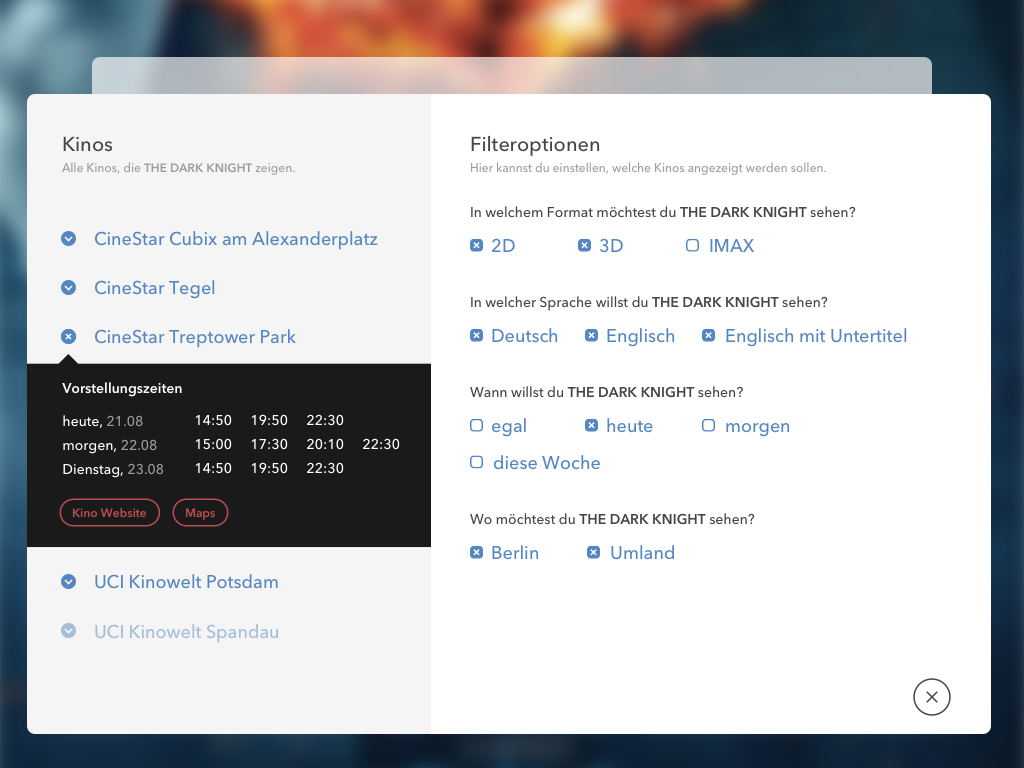Viewport: 1024px width, 768px height.
Task: Uncheck Englisch mit Untertitel checkbox
Action: click(x=709, y=336)
